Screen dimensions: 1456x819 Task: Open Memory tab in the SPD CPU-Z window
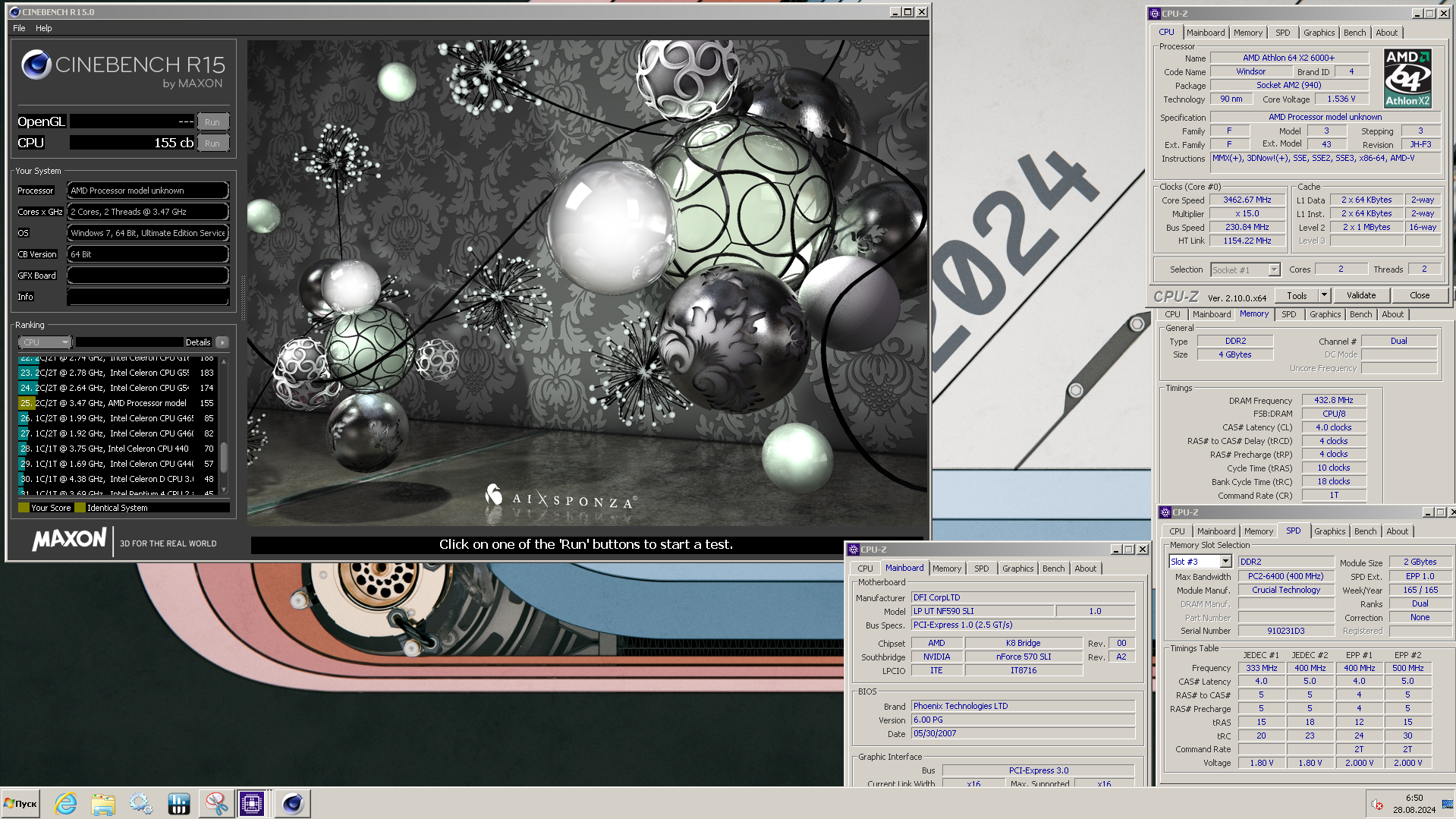pos(1258,531)
